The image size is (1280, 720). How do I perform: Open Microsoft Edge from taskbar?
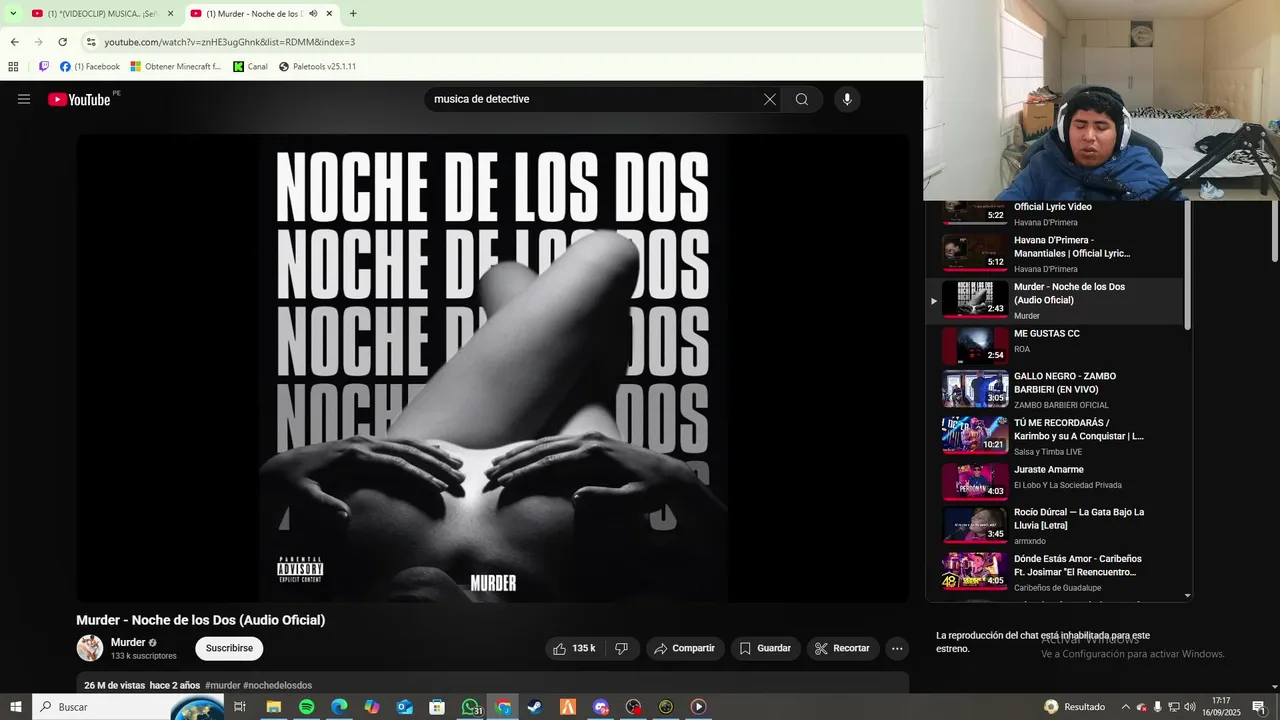pos(339,707)
